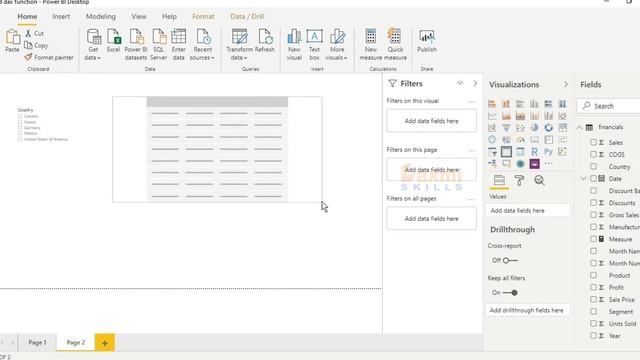Select the donut chart visualization

click(x=548, y=128)
